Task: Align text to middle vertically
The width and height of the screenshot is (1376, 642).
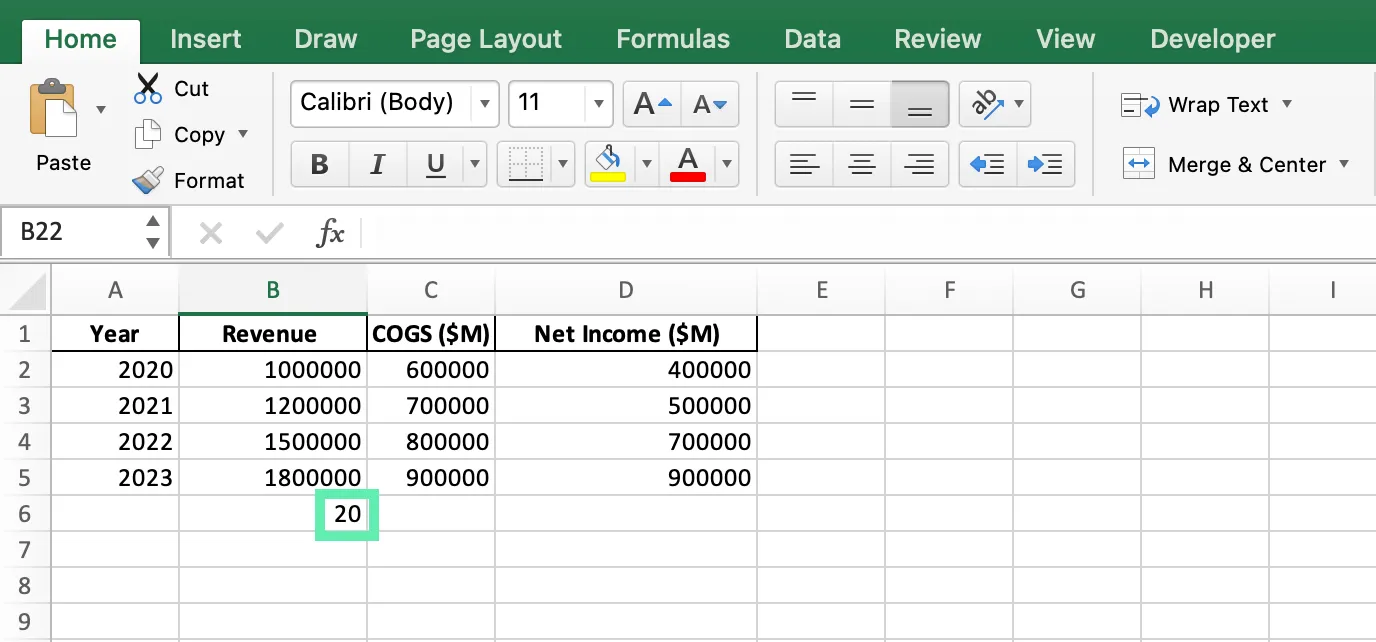Action: click(x=862, y=104)
